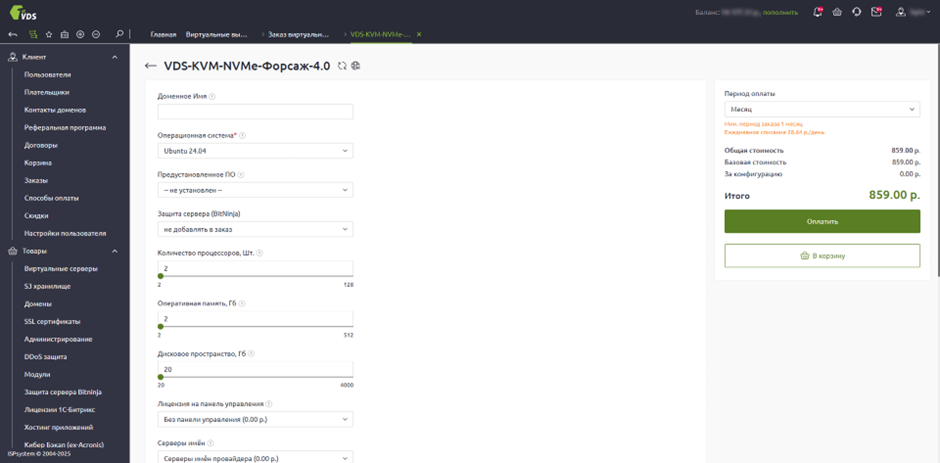Click back arrow left of tariff title

(151, 66)
